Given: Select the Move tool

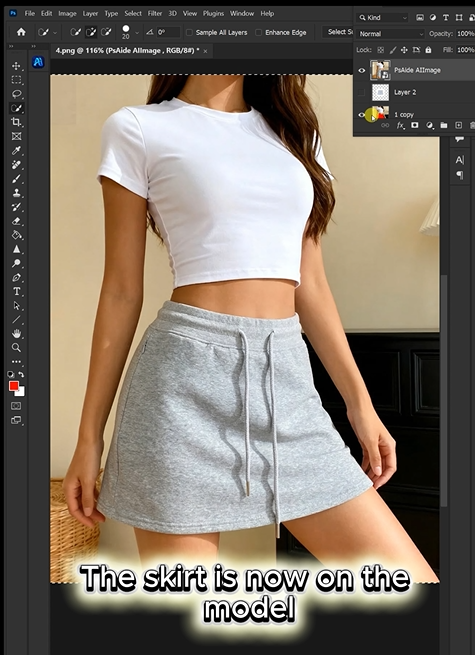Looking at the screenshot, I should pyautogui.click(x=16, y=66).
